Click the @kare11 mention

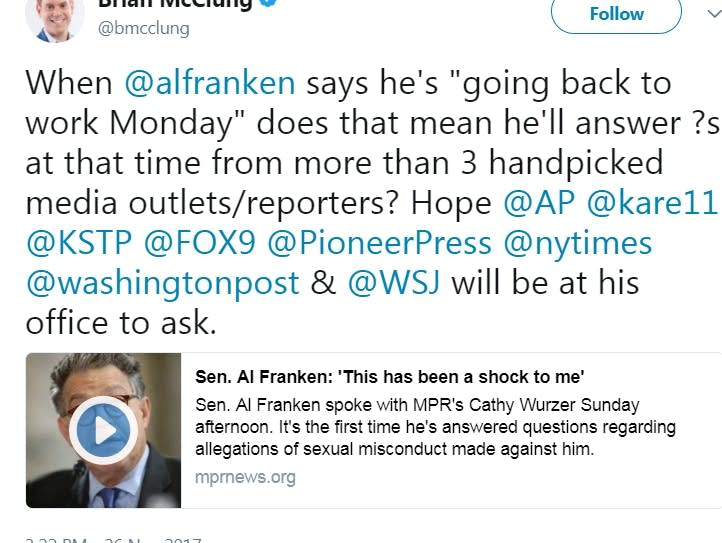point(653,203)
